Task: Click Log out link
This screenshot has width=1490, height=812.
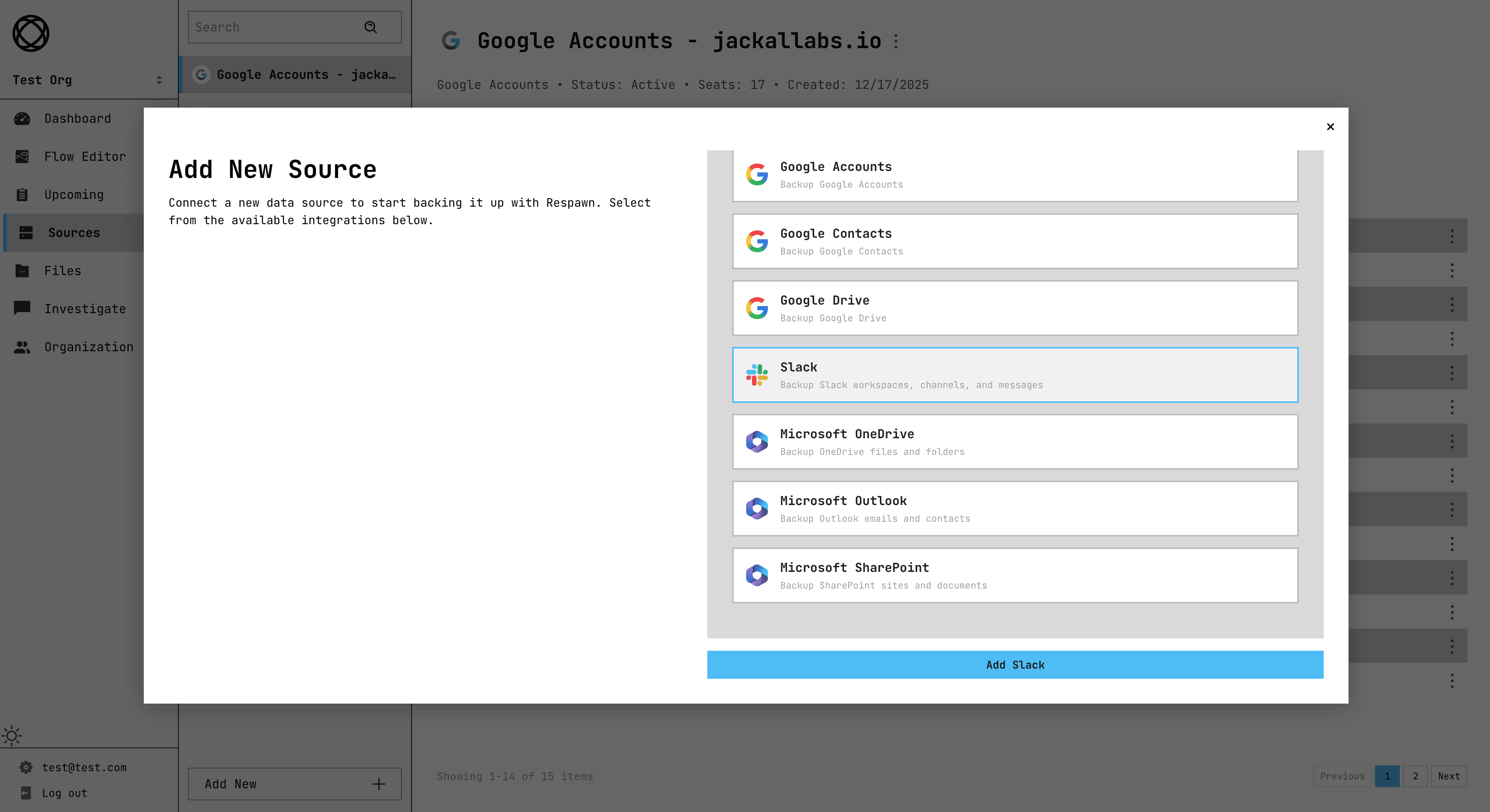Action: 64,793
